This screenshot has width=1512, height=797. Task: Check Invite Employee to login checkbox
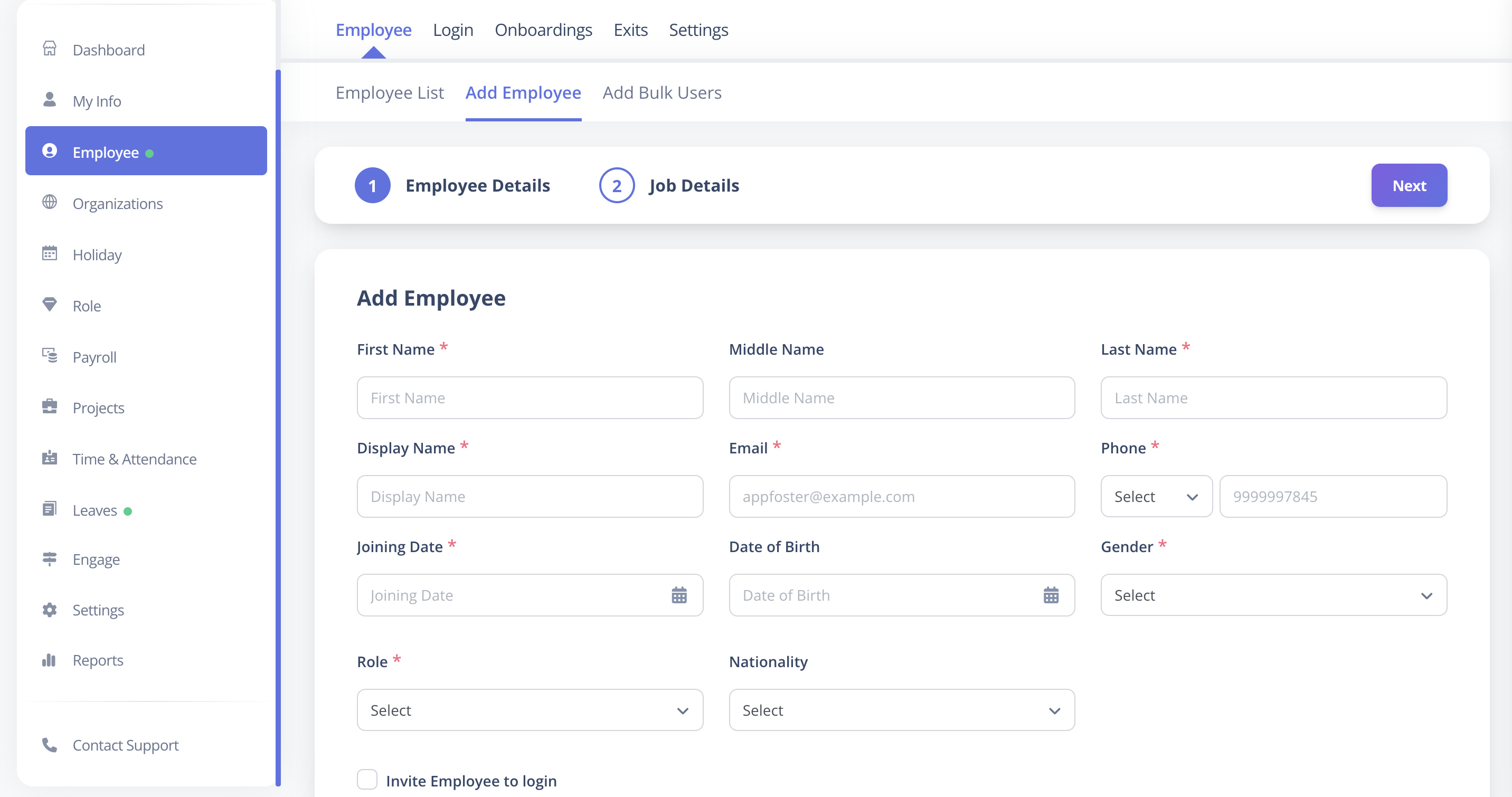(x=367, y=780)
